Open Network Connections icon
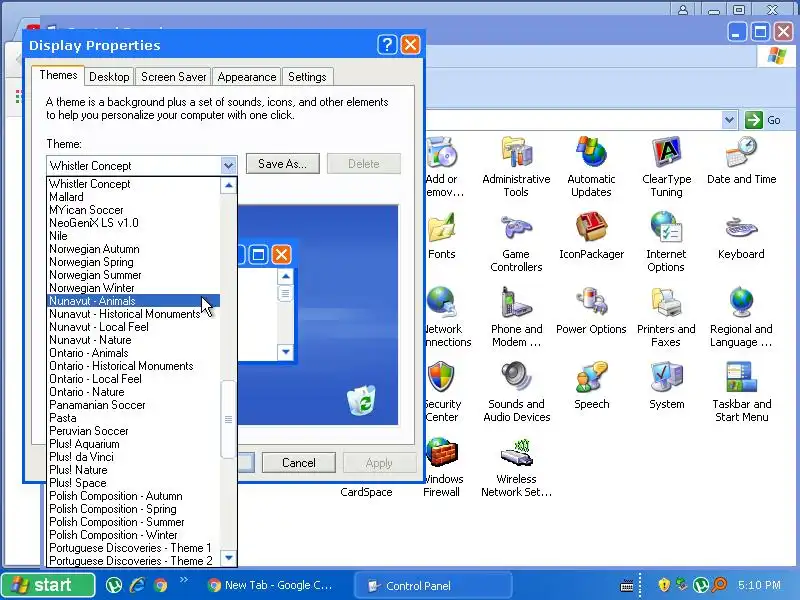 tap(447, 317)
